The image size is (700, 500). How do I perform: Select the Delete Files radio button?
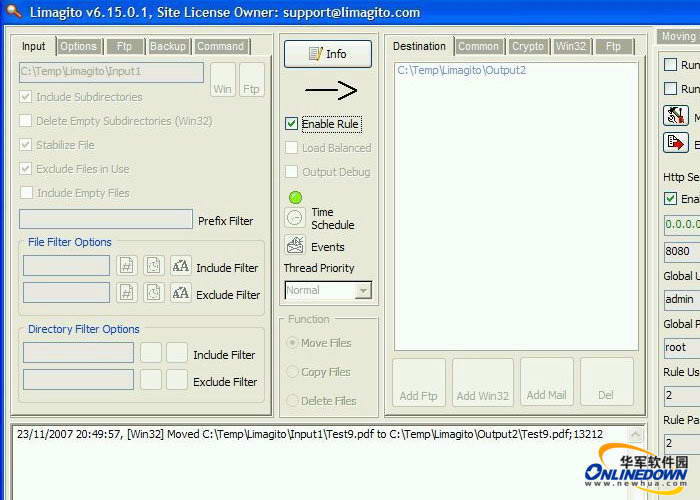(x=292, y=401)
